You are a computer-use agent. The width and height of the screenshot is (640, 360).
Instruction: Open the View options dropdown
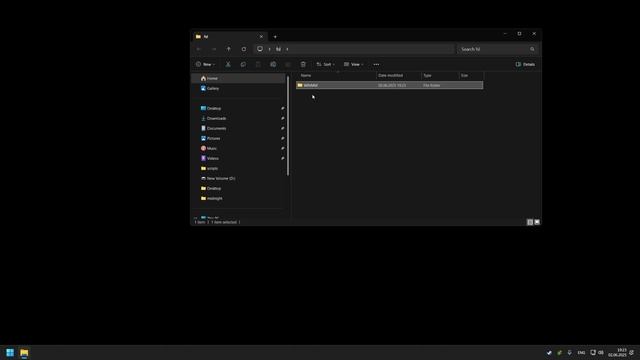click(353, 64)
